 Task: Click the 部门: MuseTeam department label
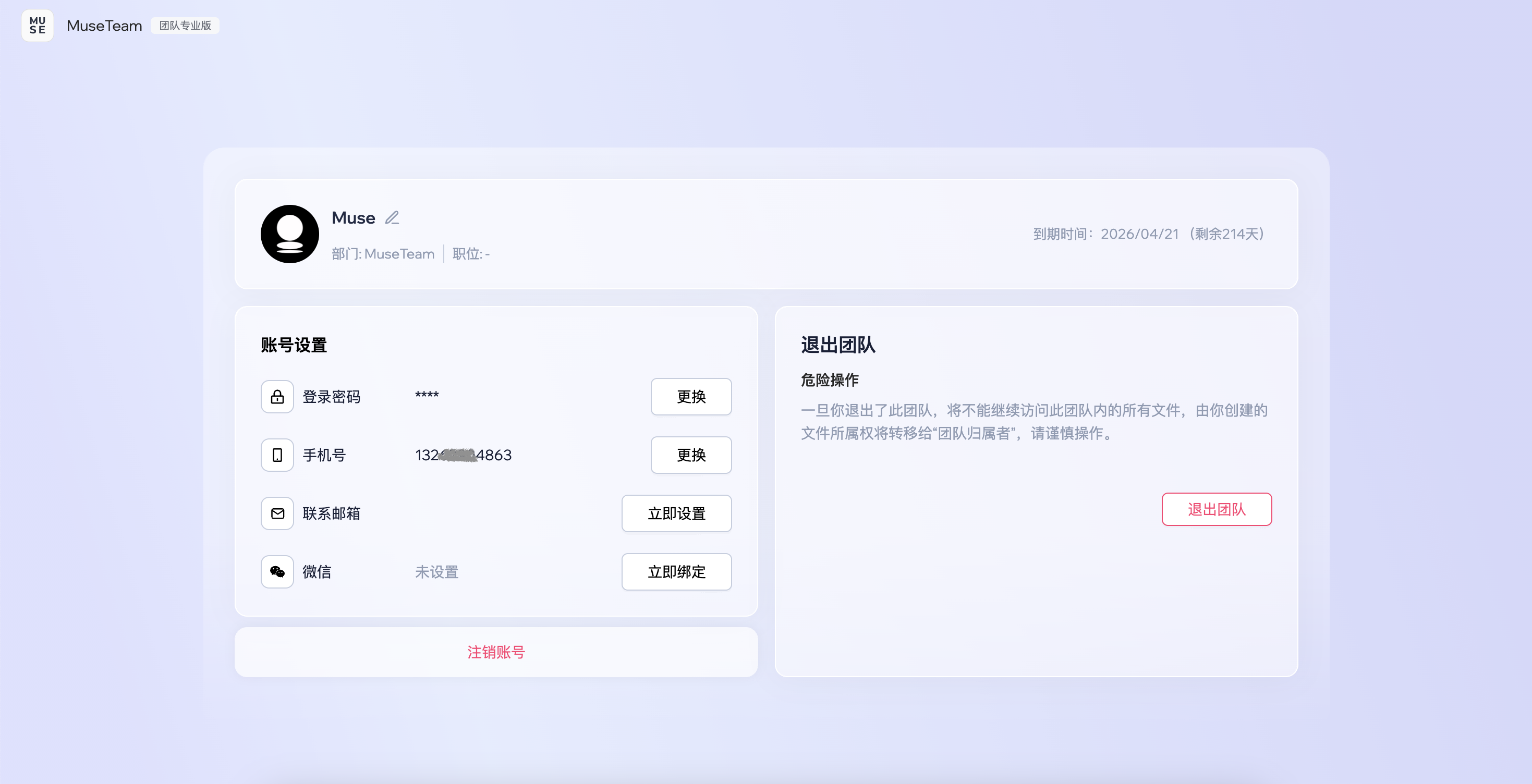[383, 254]
